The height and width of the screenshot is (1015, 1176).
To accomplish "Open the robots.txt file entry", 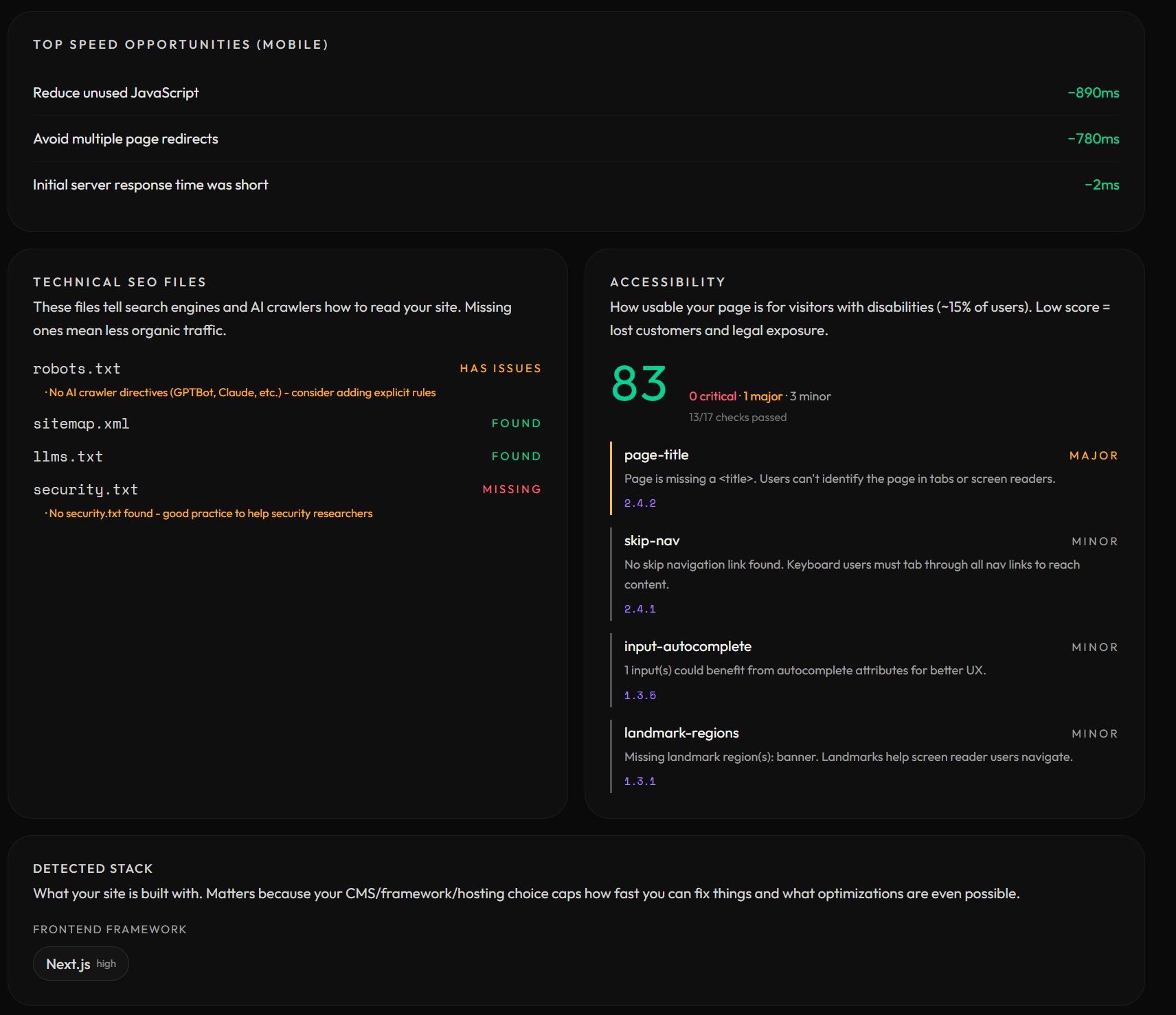I will 77,369.
